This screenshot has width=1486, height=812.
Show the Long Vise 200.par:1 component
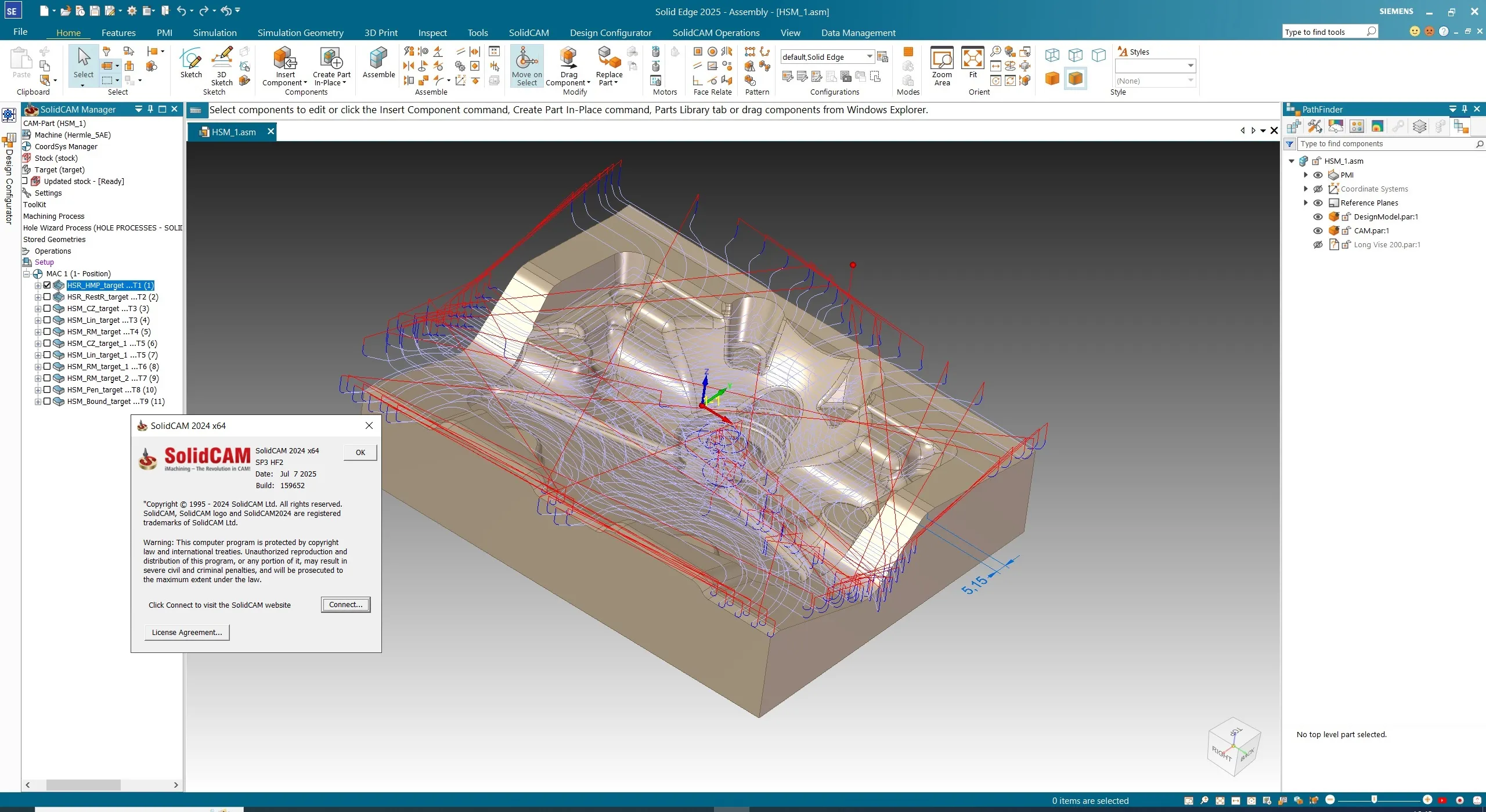(1318, 244)
